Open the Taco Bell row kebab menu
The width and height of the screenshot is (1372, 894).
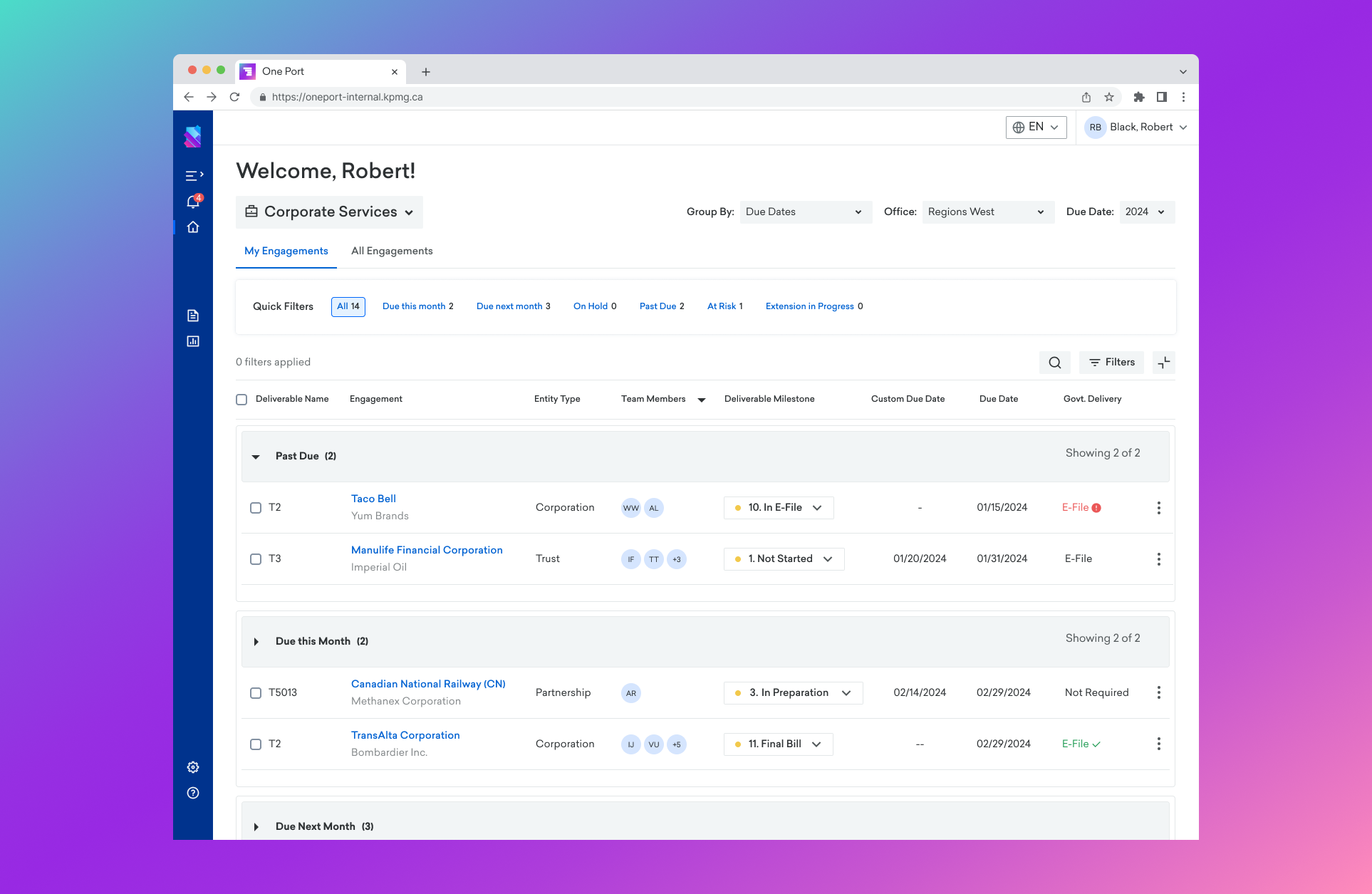tap(1159, 508)
